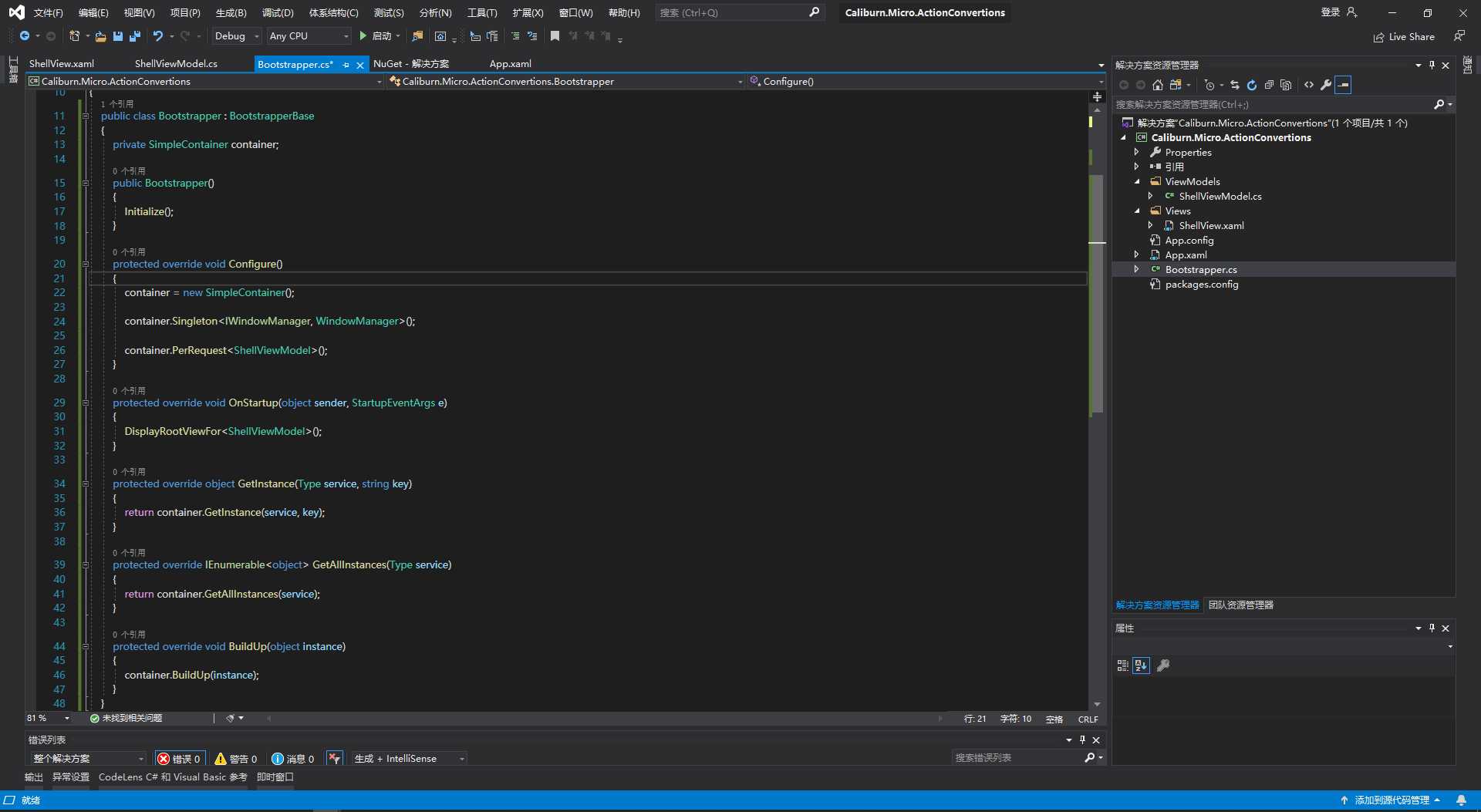Switch to the NuGet solution tab
The height and width of the screenshot is (812, 1481).
410,64
